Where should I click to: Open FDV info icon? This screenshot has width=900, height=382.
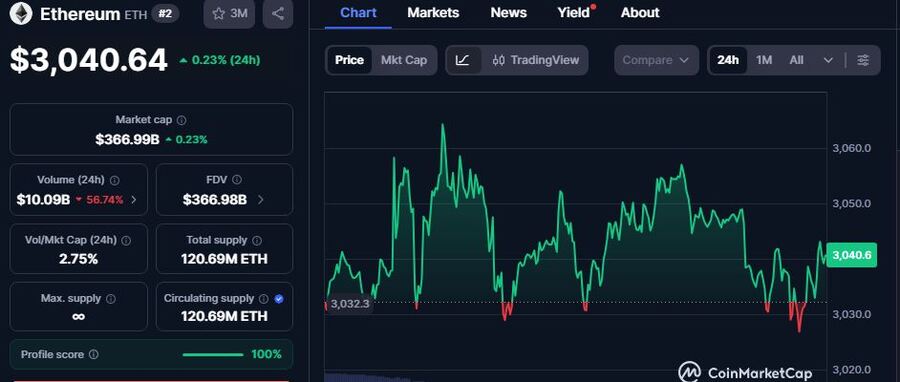coord(237,180)
